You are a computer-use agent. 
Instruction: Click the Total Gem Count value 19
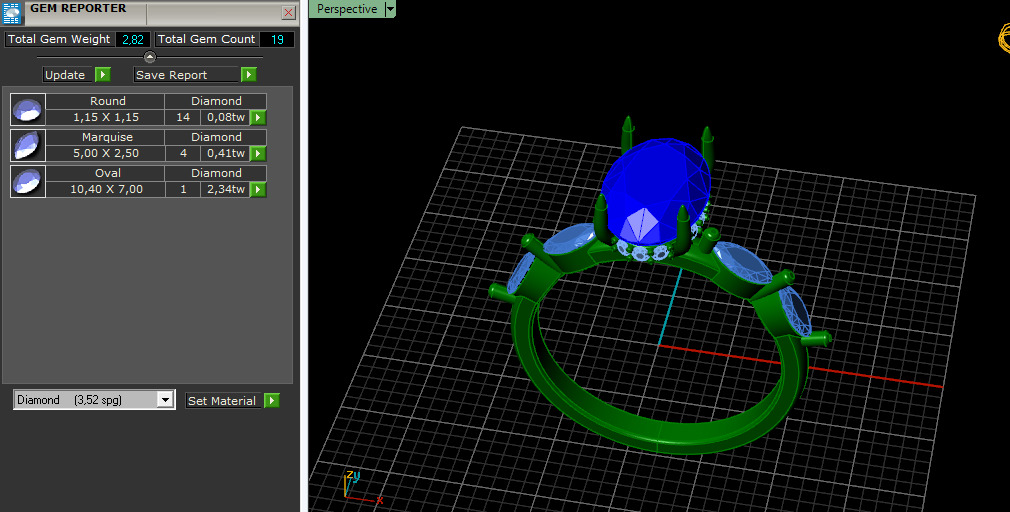click(277, 39)
